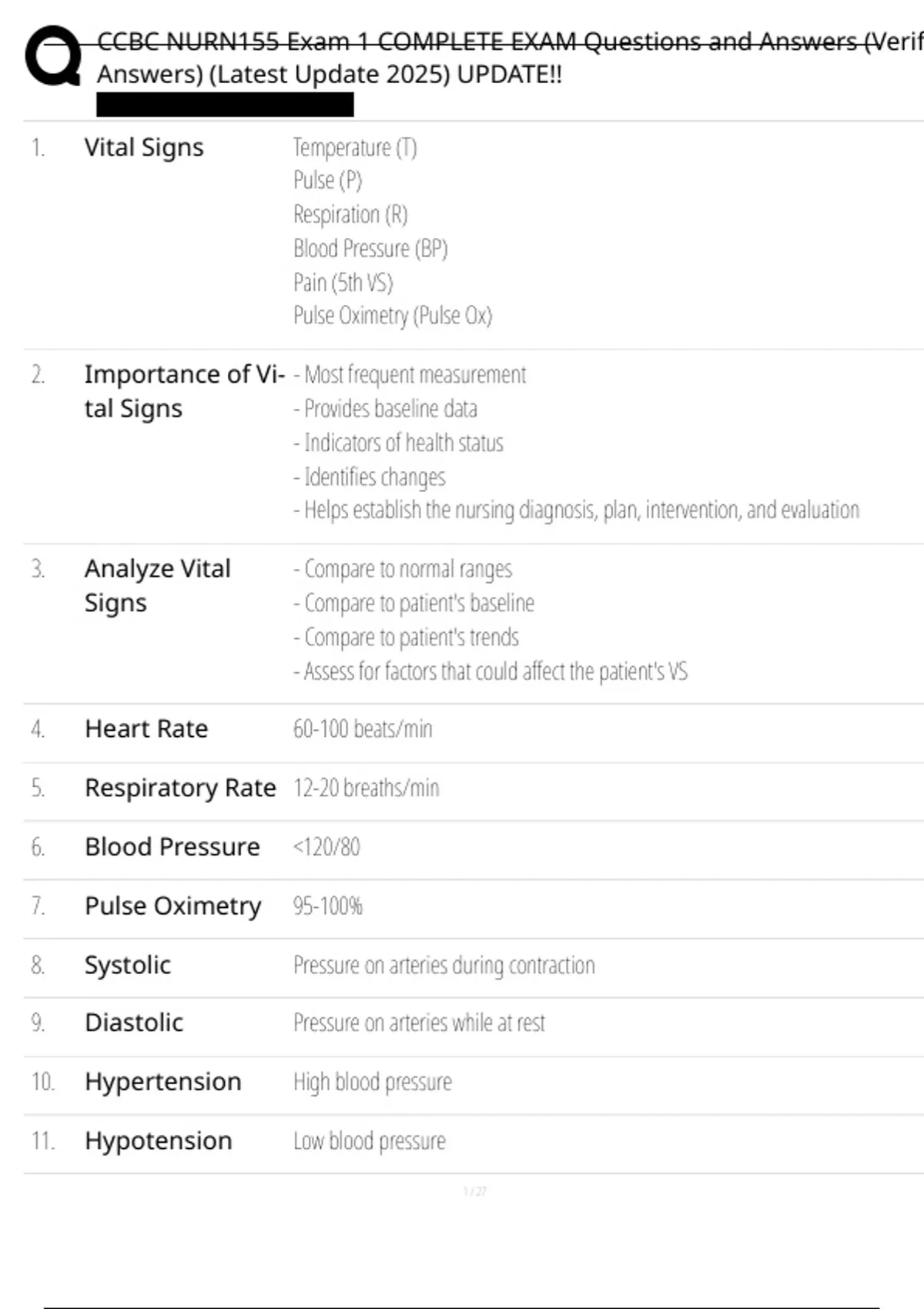This screenshot has width=924, height=1309.
Task: Select the Analyze Vital Signs term
Action: click(158, 585)
